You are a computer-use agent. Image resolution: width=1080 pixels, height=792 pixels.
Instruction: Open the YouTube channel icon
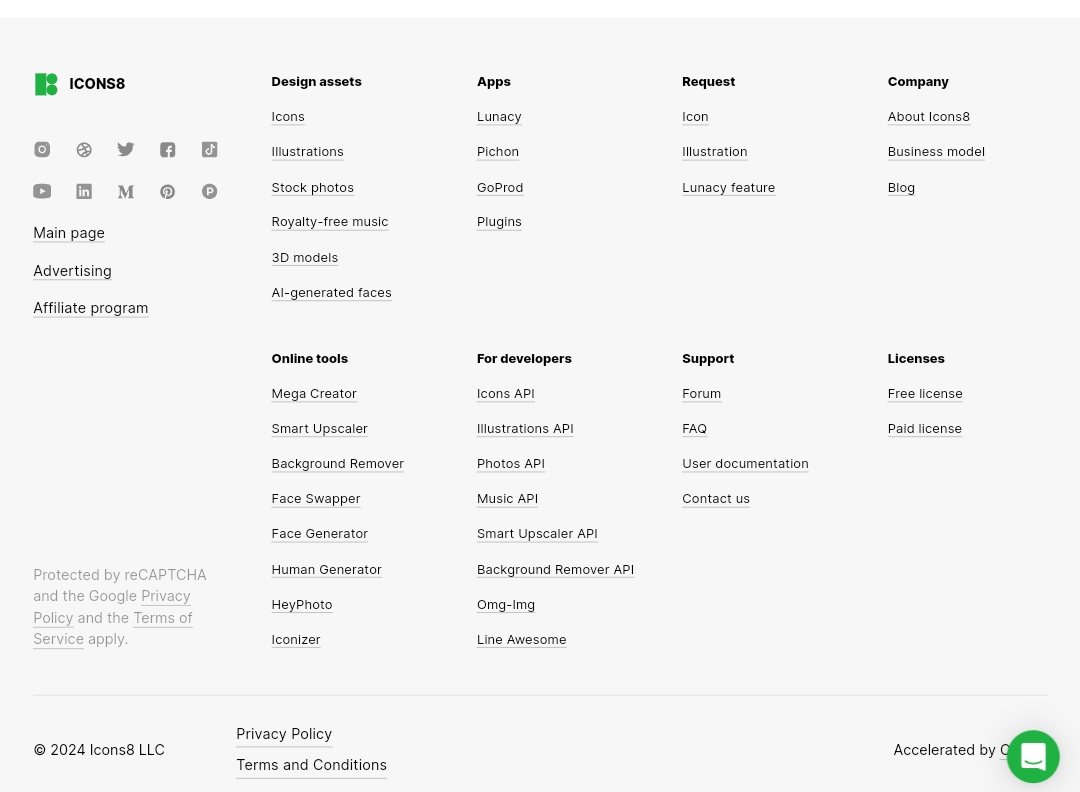pos(42,191)
